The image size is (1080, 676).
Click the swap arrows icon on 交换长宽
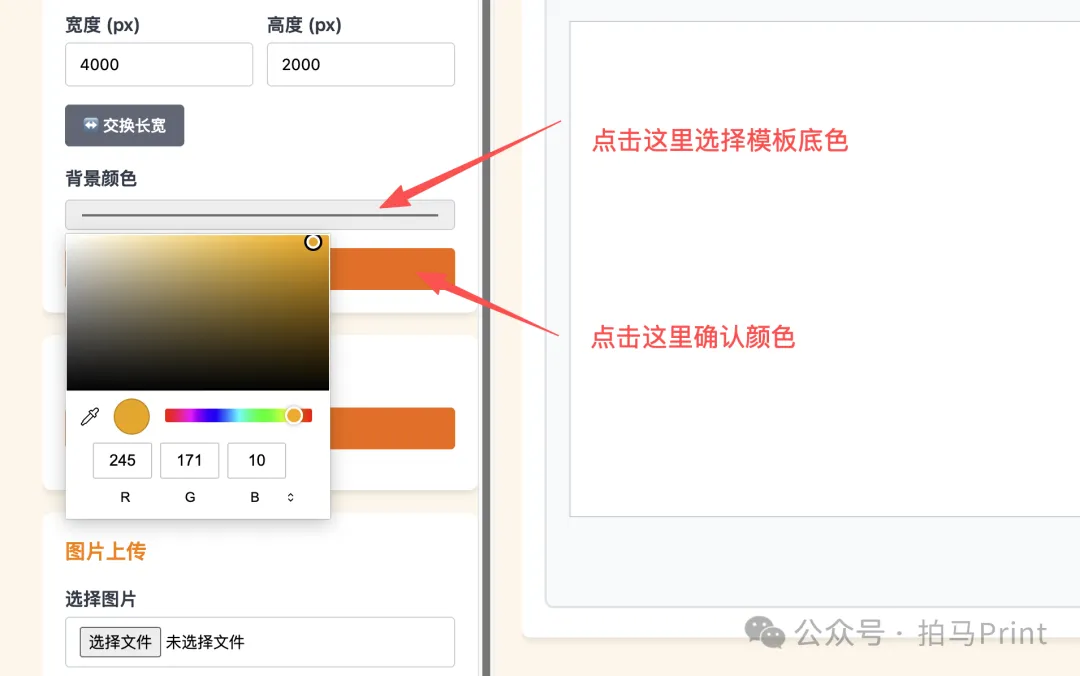90,125
